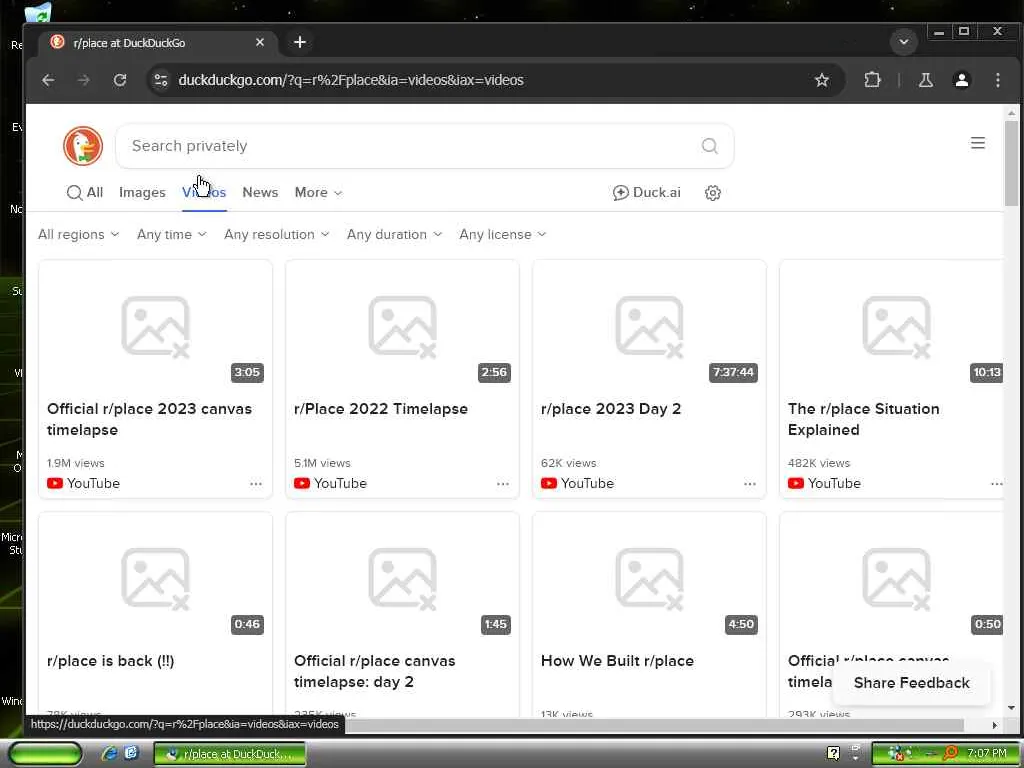Open the tab search dropdown button

point(904,42)
